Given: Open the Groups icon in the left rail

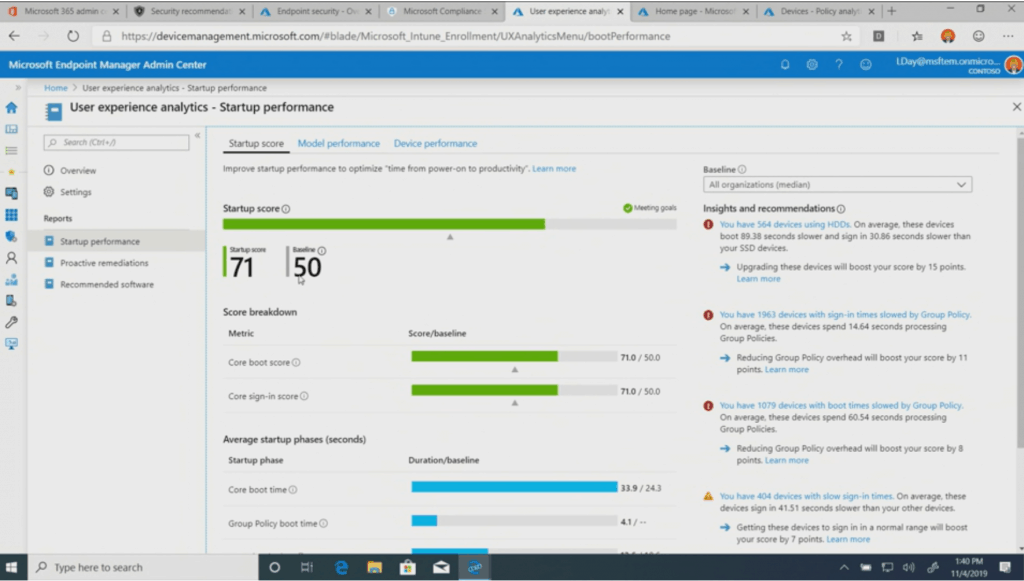Looking at the screenshot, I should coord(11,279).
